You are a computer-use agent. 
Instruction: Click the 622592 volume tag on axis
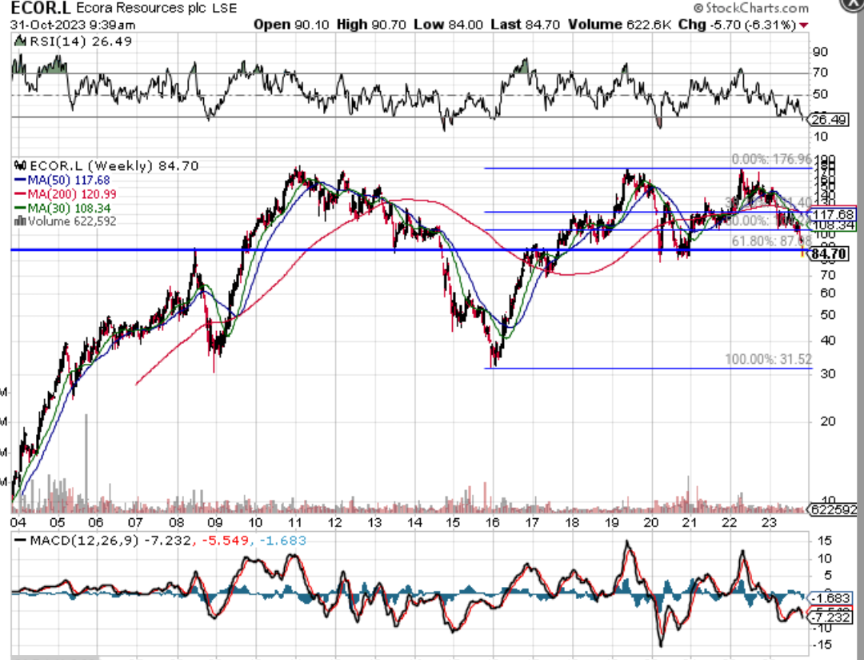coord(832,510)
